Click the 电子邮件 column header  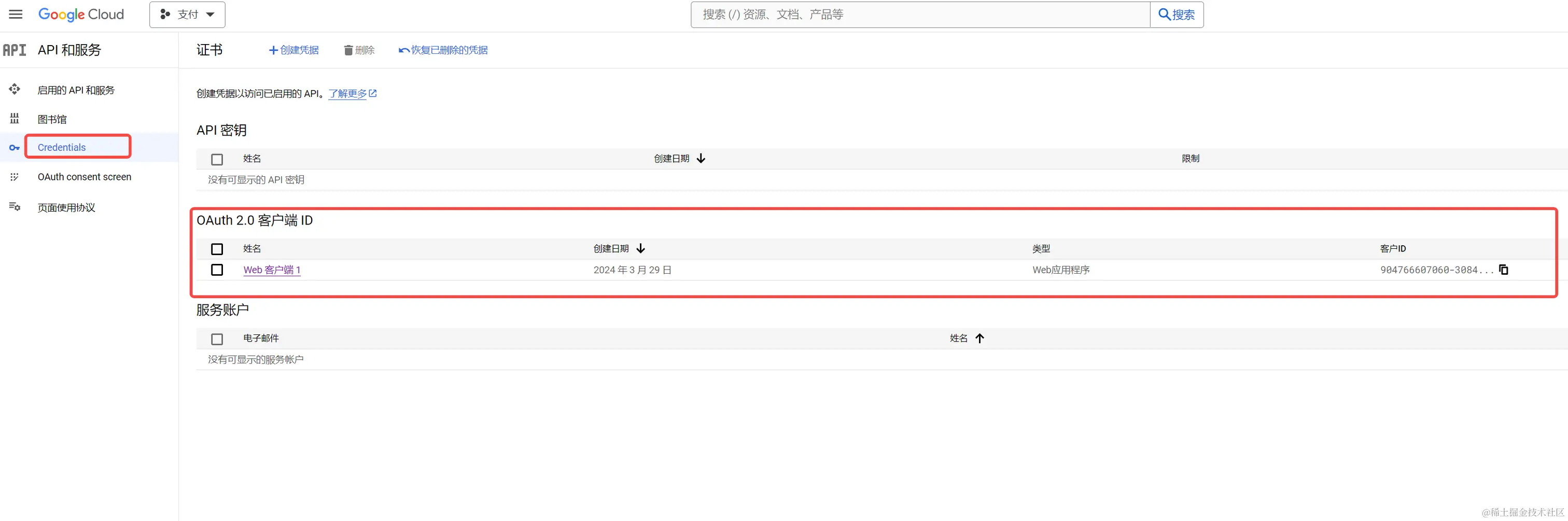click(x=260, y=338)
